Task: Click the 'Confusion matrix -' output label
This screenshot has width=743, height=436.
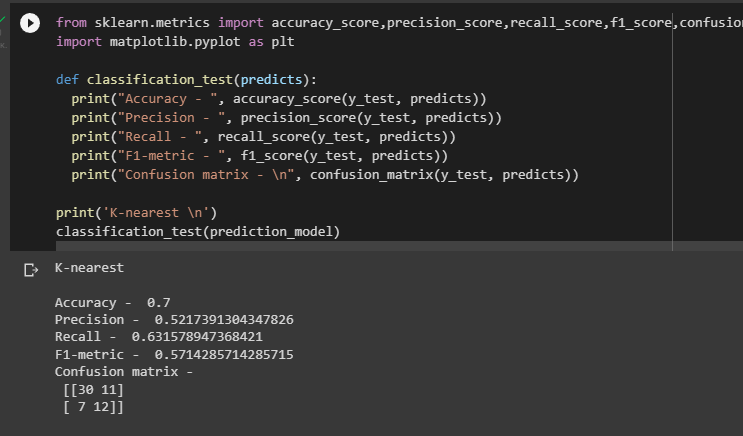Action: pyautogui.click(x=124, y=372)
